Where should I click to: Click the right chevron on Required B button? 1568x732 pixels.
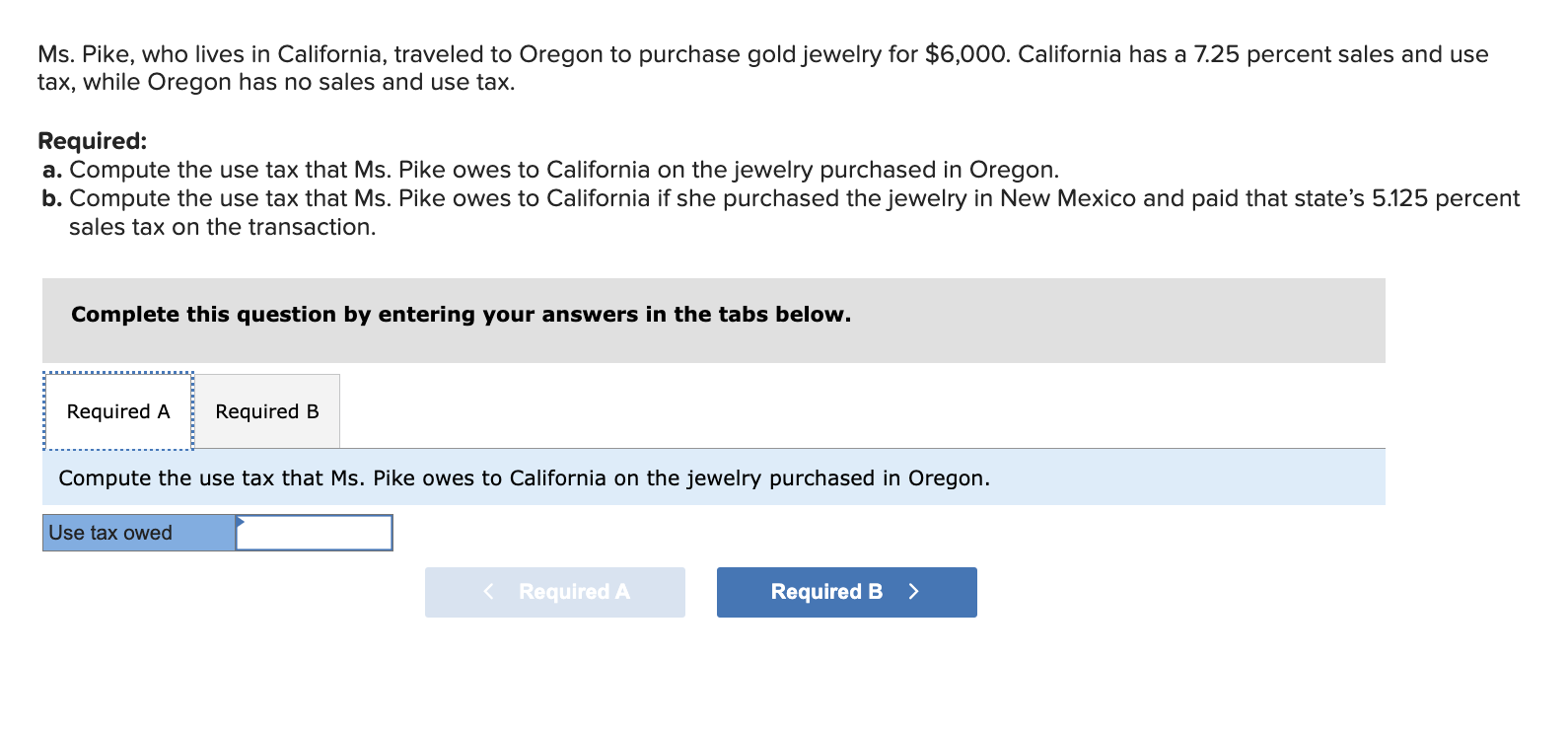[913, 592]
